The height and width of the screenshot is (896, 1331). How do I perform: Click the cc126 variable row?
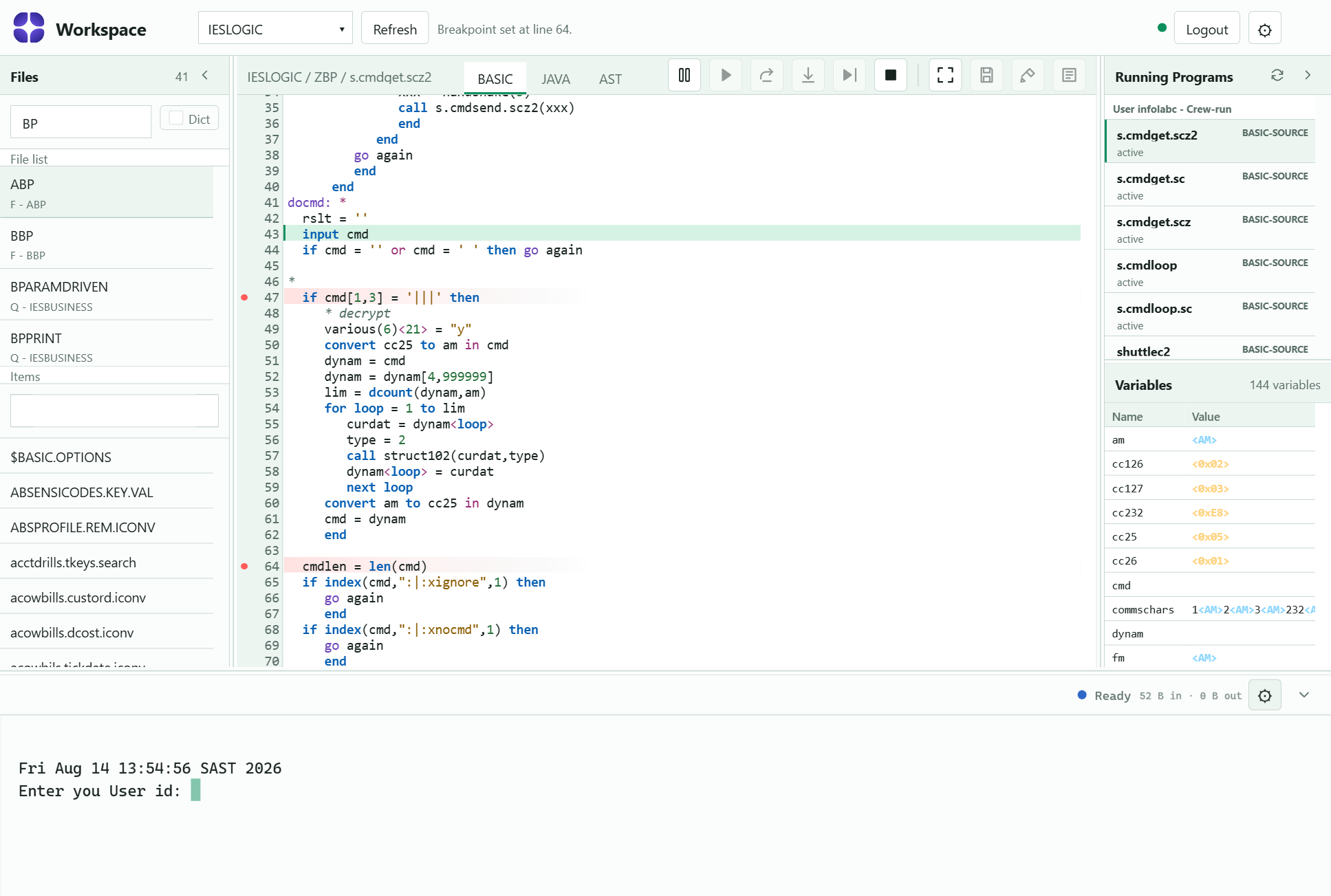click(1211, 463)
